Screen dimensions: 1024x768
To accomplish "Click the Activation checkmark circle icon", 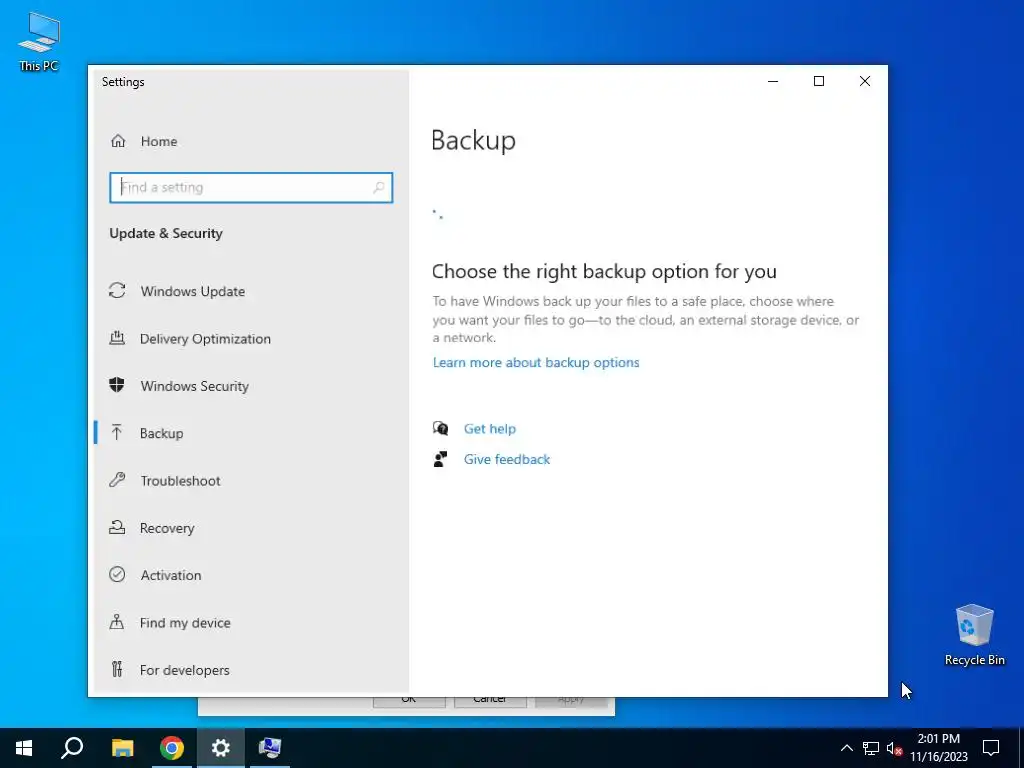I will point(117,575).
